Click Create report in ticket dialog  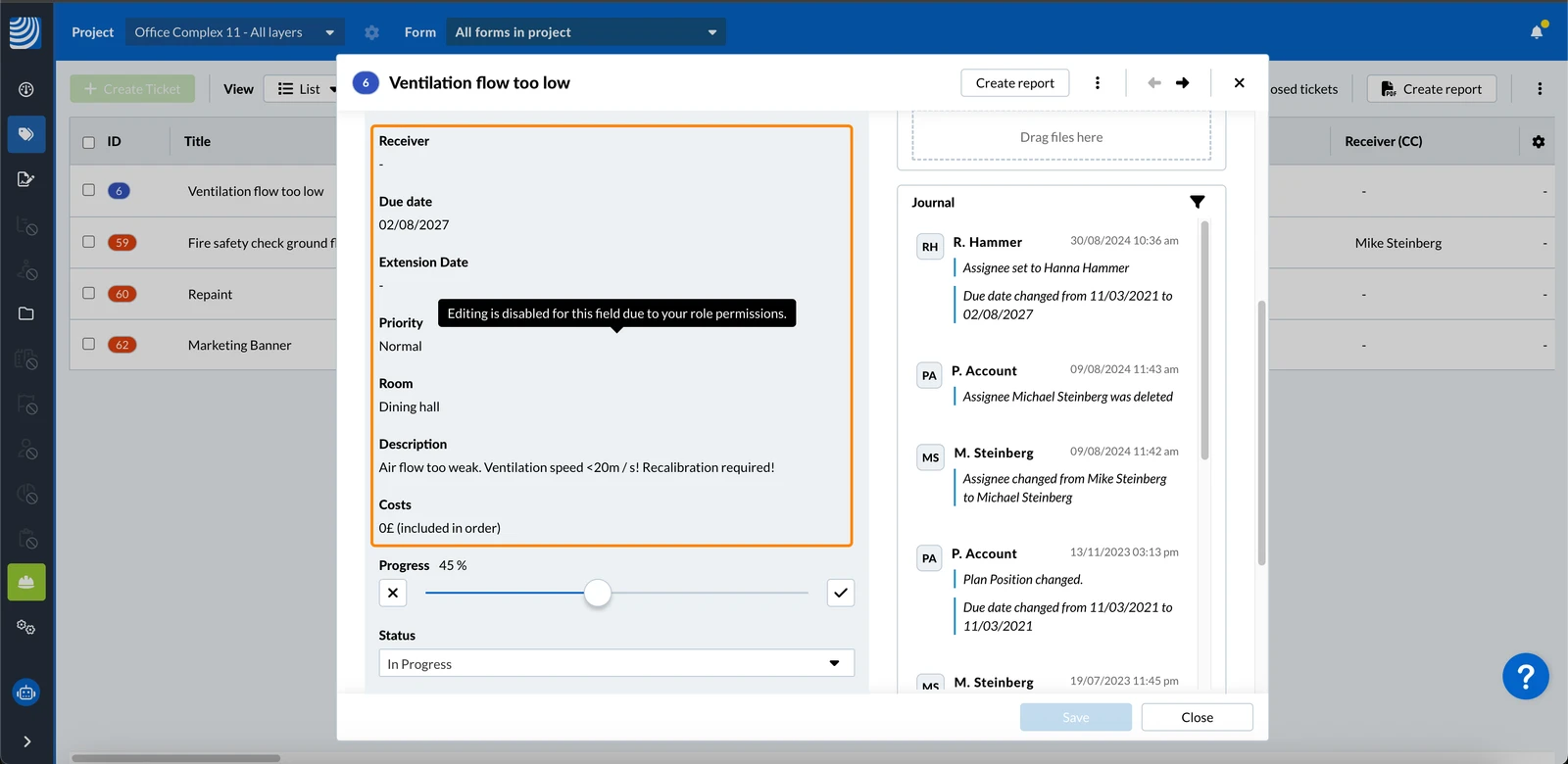pos(1014,83)
